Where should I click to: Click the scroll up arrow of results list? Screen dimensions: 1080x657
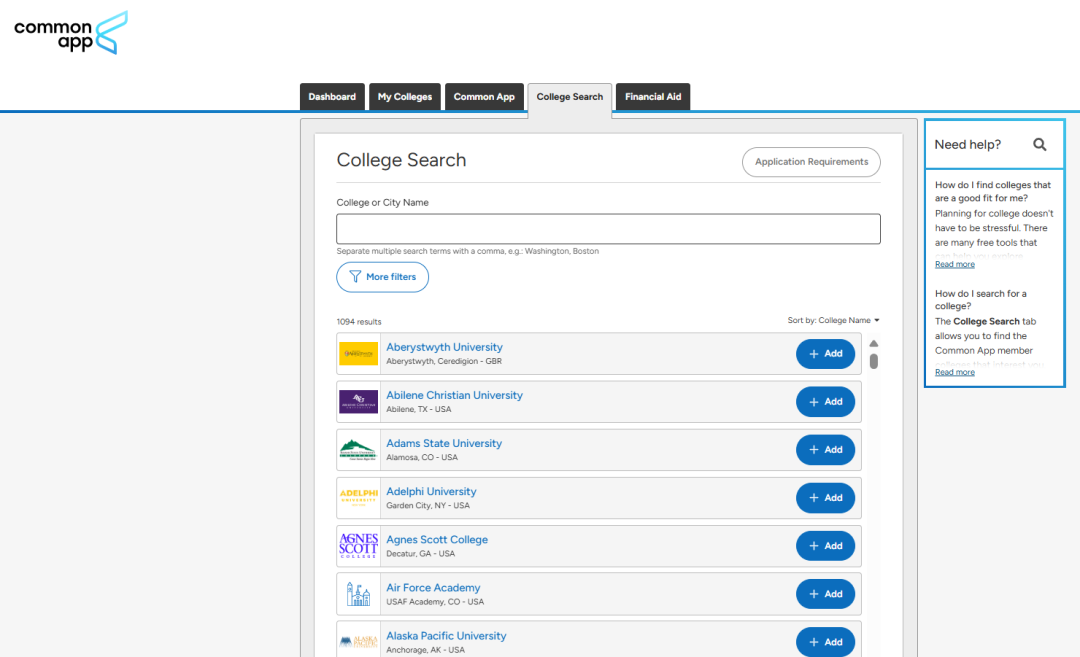click(873, 343)
